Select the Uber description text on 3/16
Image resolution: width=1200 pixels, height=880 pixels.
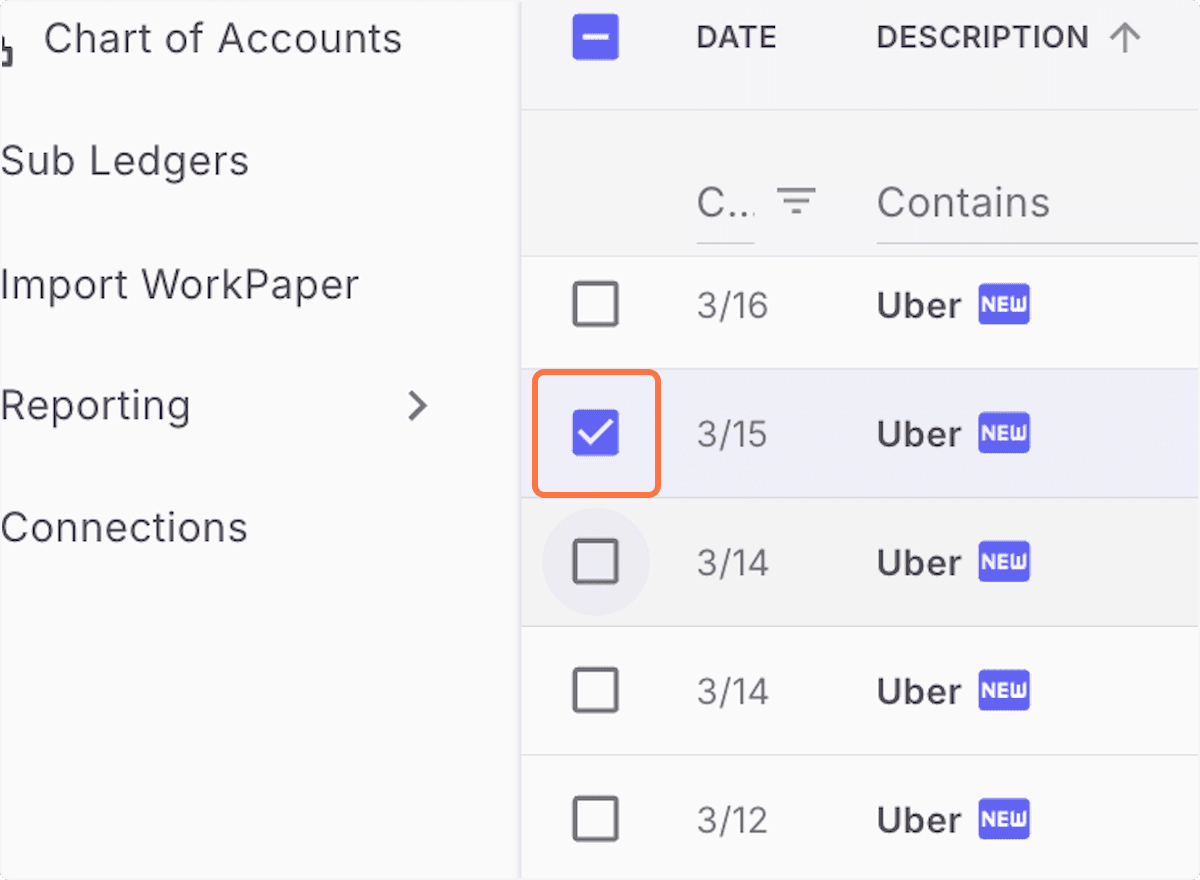[x=917, y=304]
